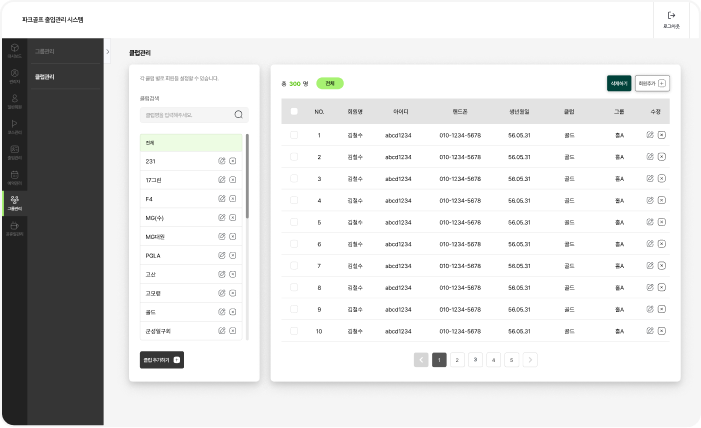Go to next page with right arrow
This screenshot has width=701, height=428.
point(530,359)
